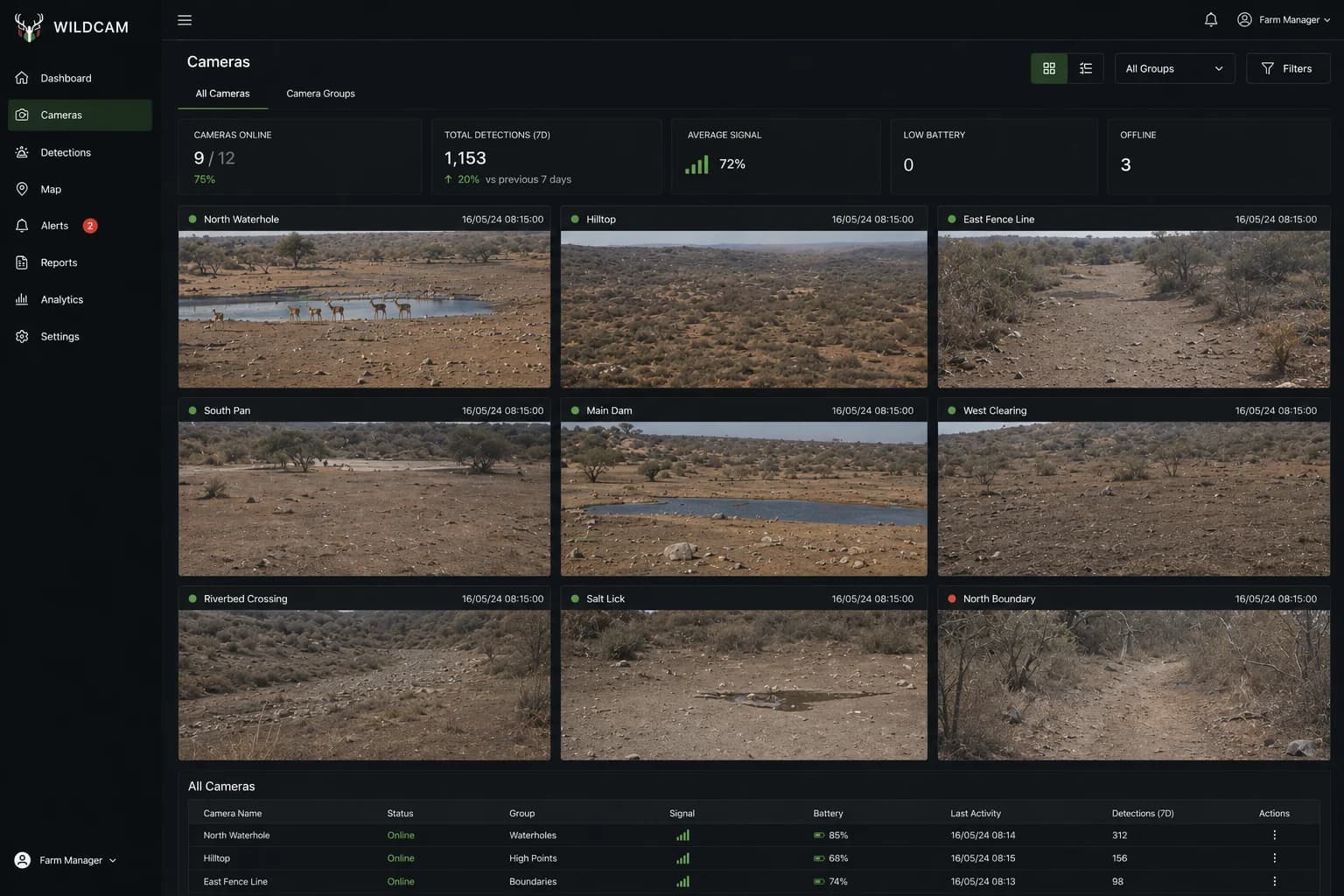The image size is (1344, 896).
Task: Open the North Boundary camera image
Action: (x=1134, y=685)
